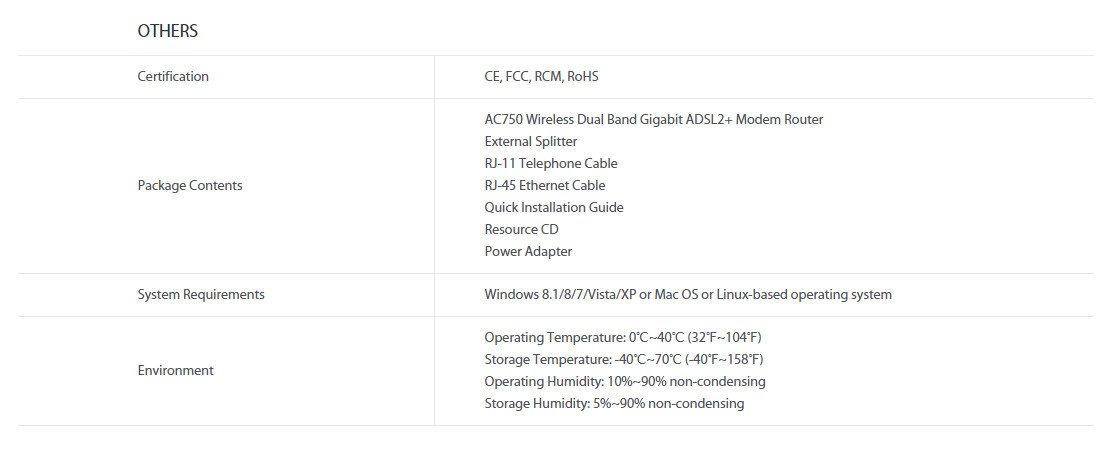Select the RJ-45 Ethernet Cable item

tap(545, 185)
